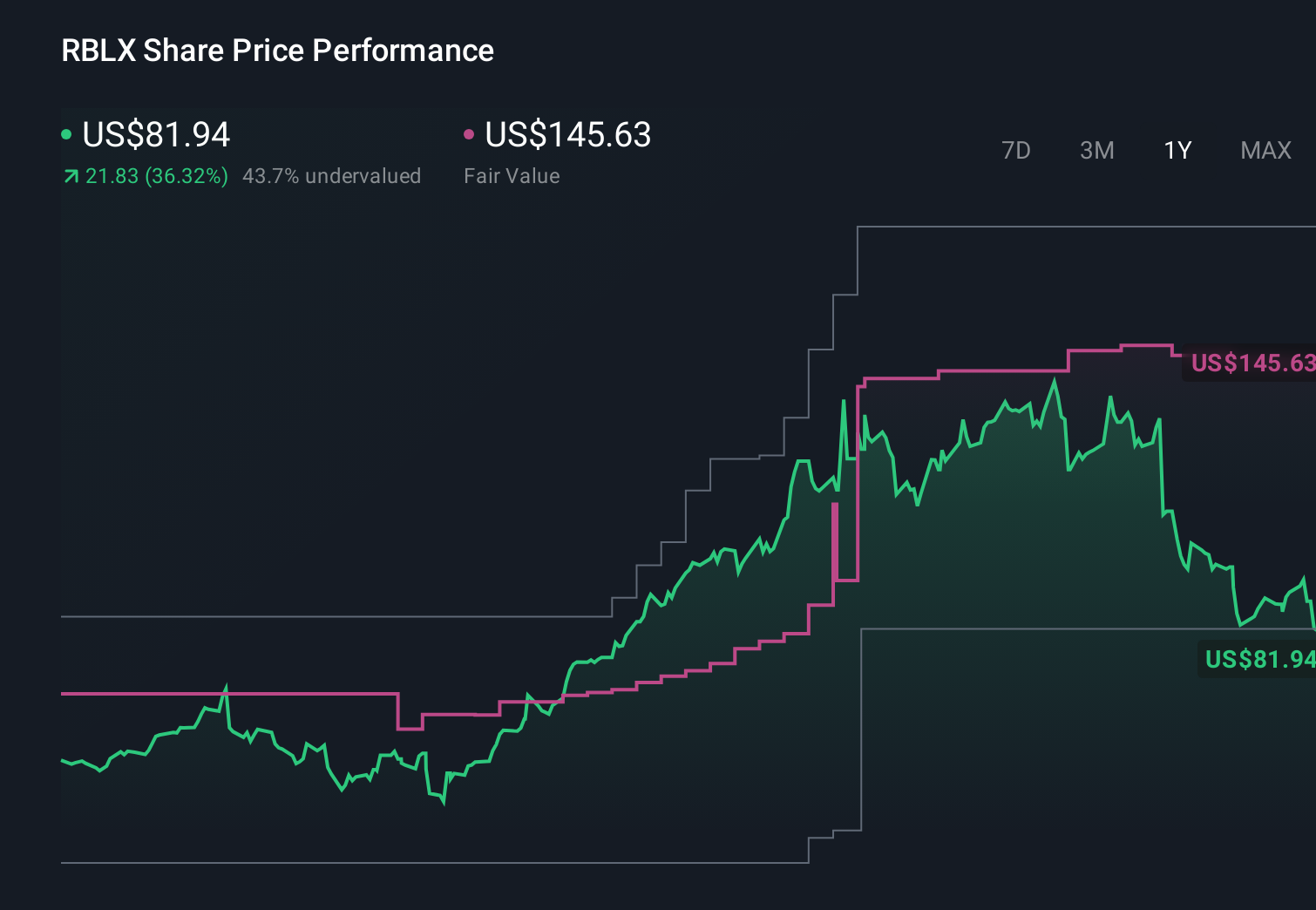The image size is (1316, 910).
Task: Select the 7D time range
Action: (1016, 150)
